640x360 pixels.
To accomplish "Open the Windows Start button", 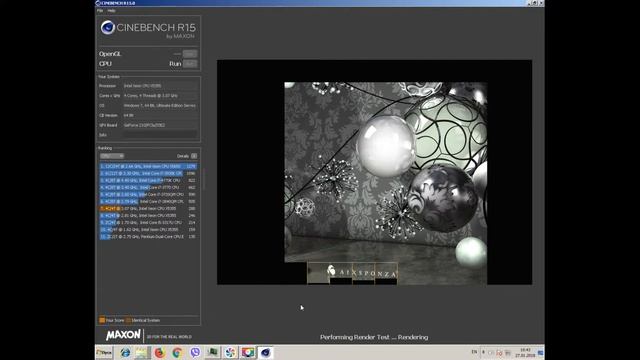I will click(104, 352).
